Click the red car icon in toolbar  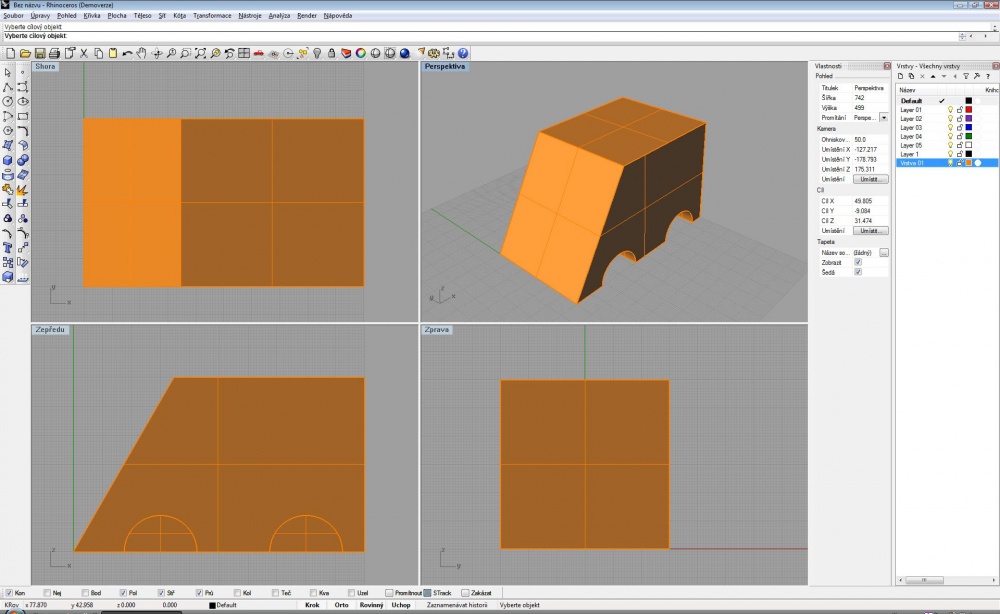[x=258, y=54]
